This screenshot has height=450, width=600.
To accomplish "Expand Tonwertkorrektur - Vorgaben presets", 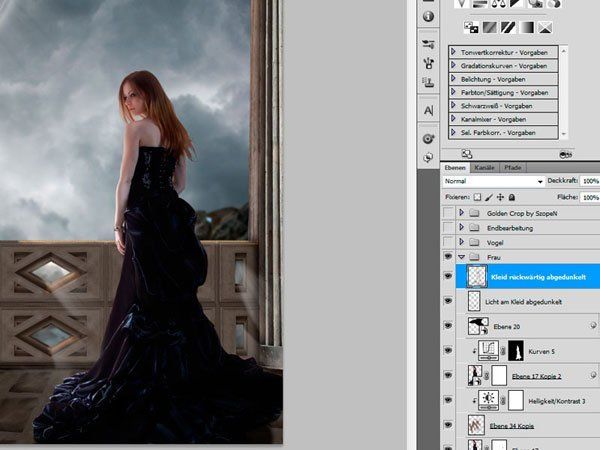I will (453, 51).
